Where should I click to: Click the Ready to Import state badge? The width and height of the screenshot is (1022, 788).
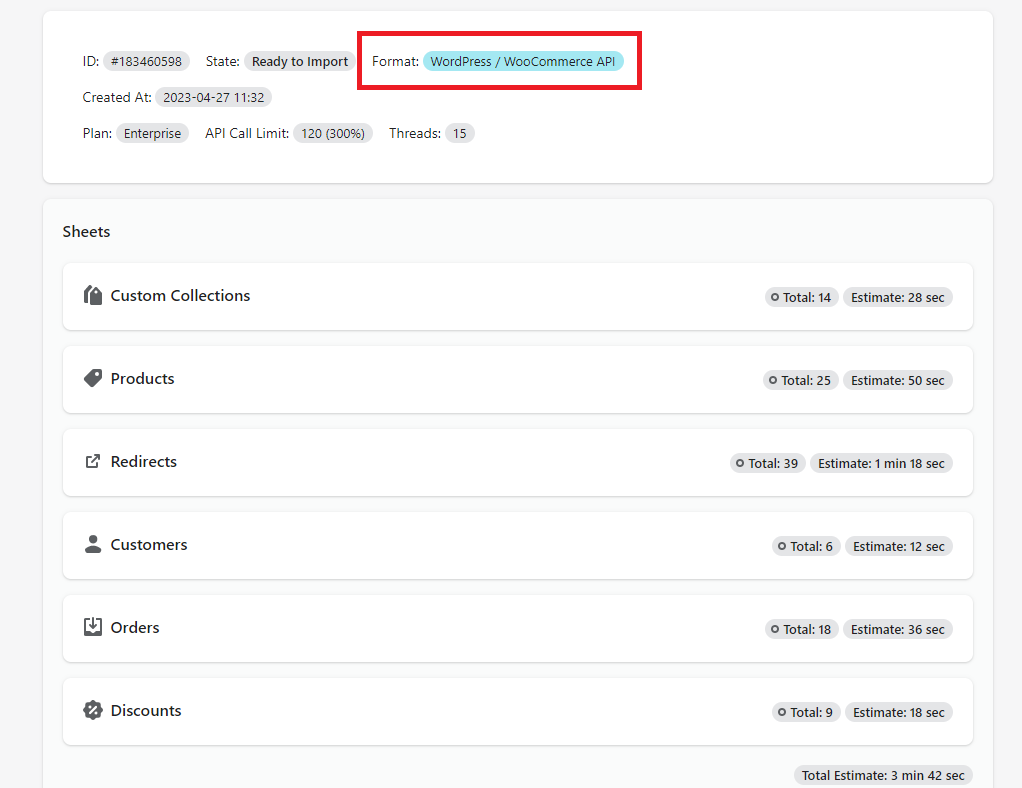pyautogui.click(x=300, y=61)
